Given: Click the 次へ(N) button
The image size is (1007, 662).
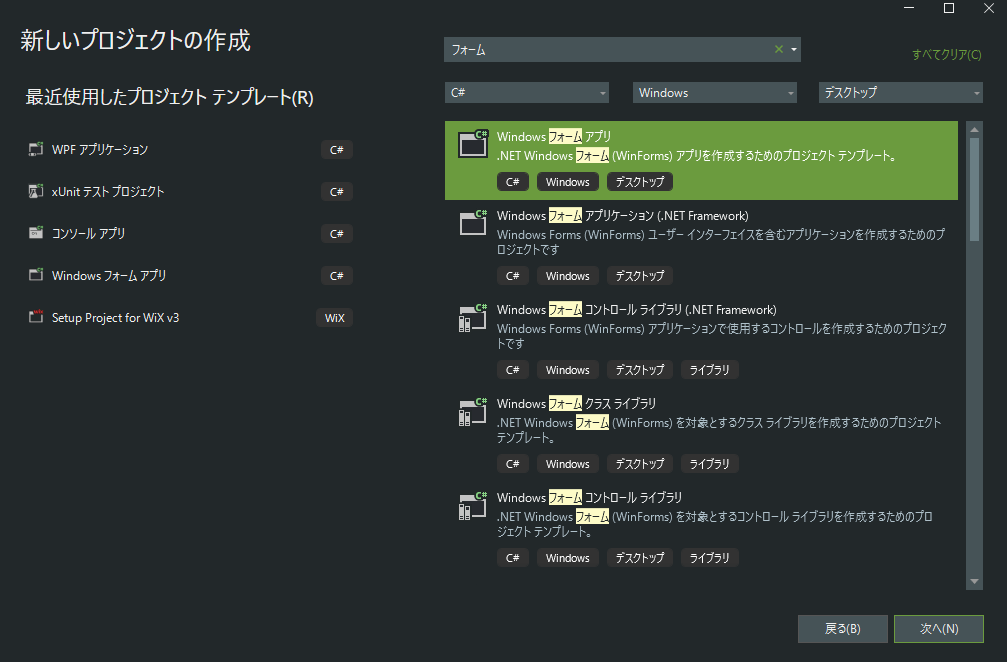Looking at the screenshot, I should point(939,629).
